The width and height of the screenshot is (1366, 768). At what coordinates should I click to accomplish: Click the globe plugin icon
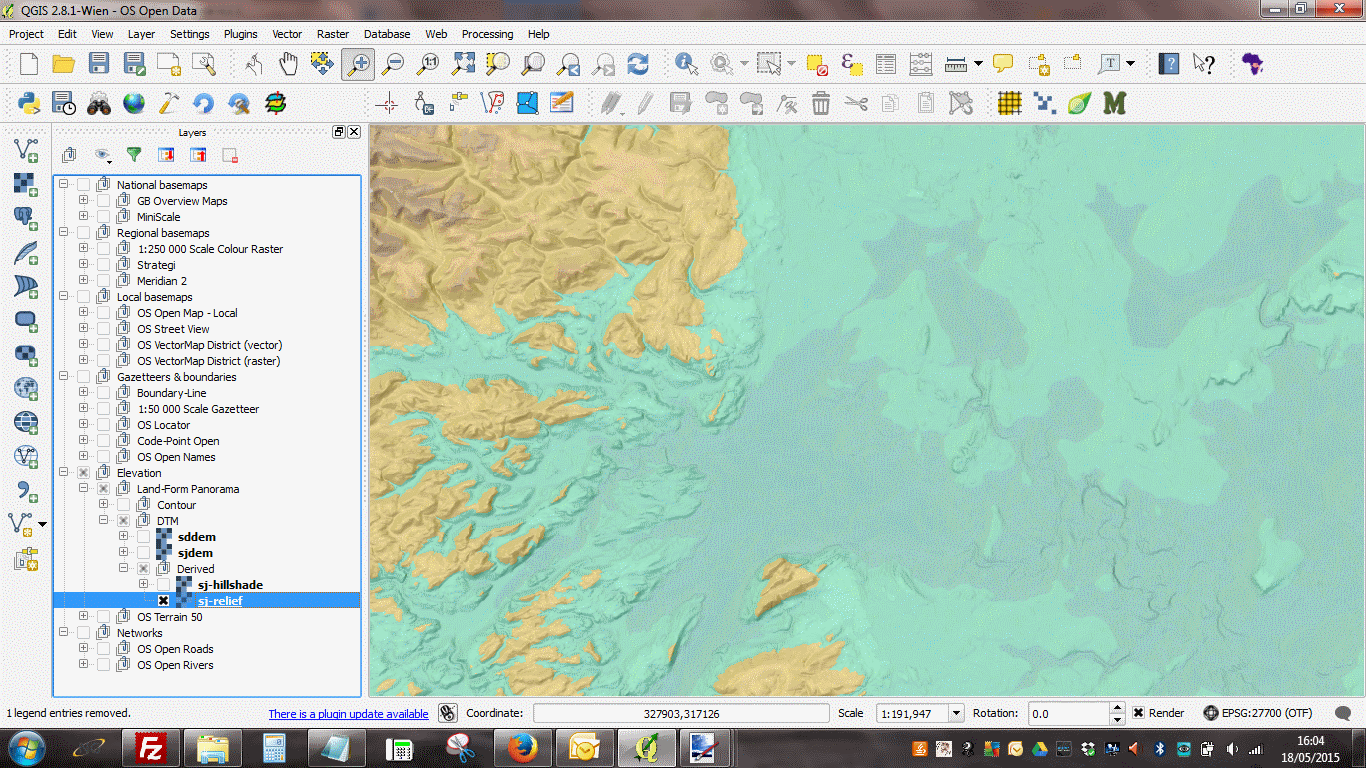pos(134,102)
